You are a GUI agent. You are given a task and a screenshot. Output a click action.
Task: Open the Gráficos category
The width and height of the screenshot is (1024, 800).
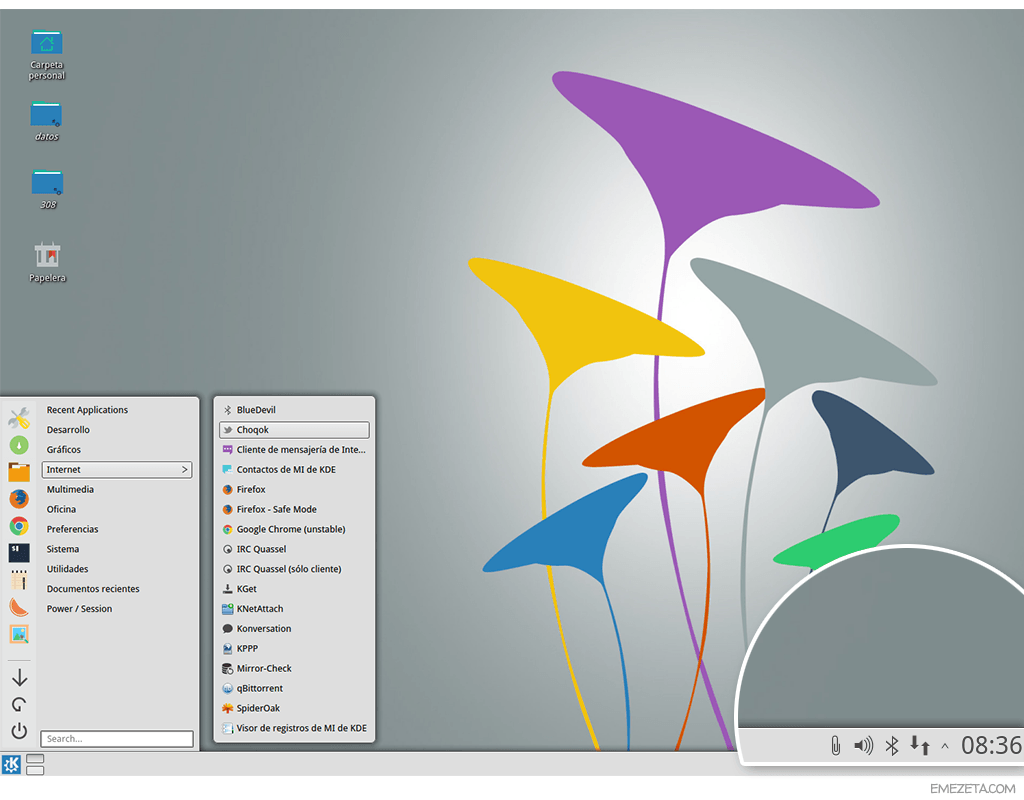coord(117,450)
